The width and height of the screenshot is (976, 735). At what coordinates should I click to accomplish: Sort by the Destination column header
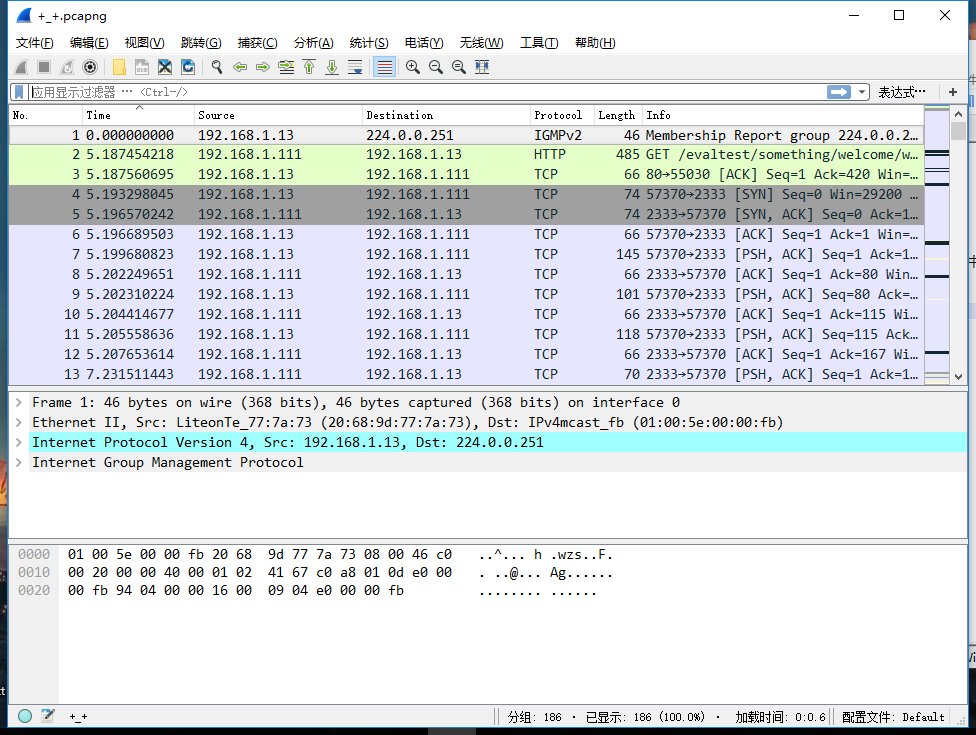click(x=446, y=115)
